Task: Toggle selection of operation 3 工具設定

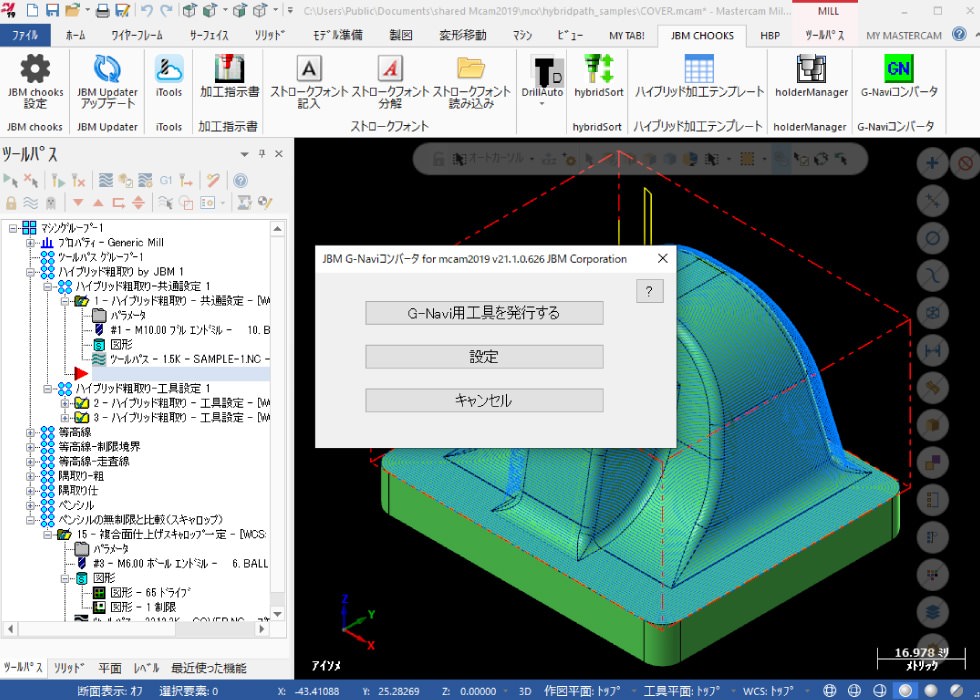Action: pyautogui.click(x=83, y=418)
